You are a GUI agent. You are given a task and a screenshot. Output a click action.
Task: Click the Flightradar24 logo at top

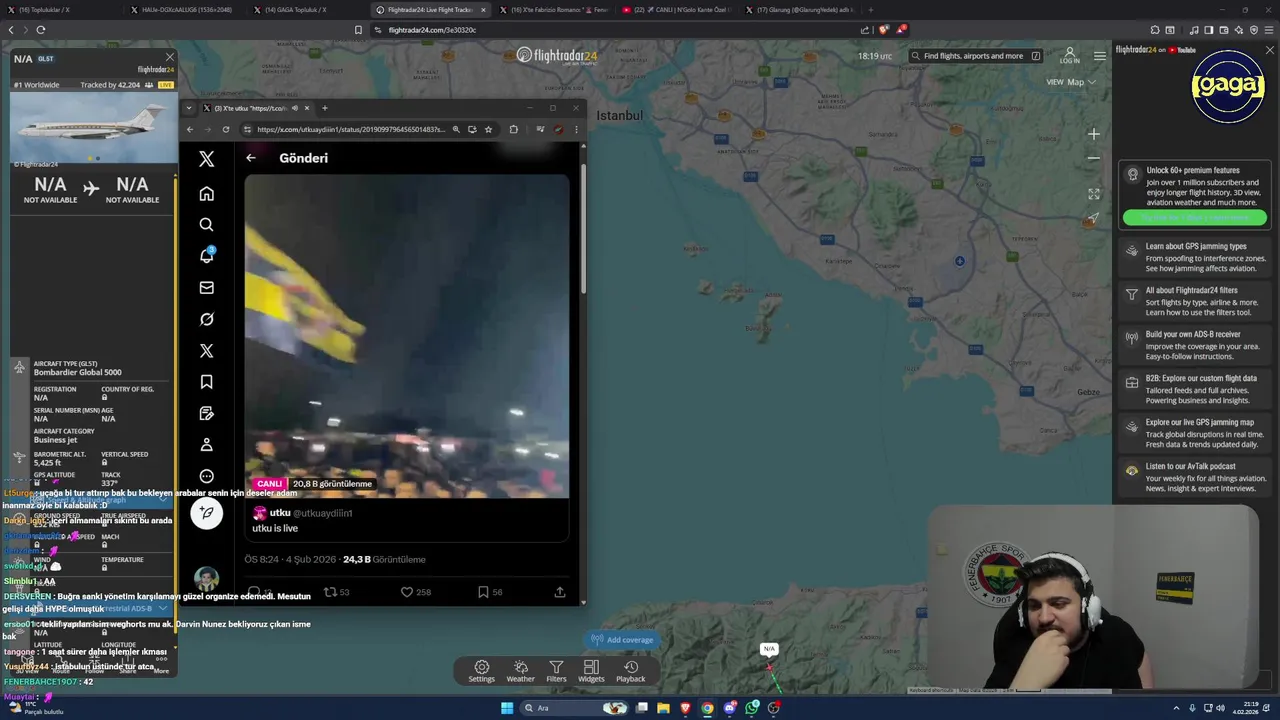(557, 55)
